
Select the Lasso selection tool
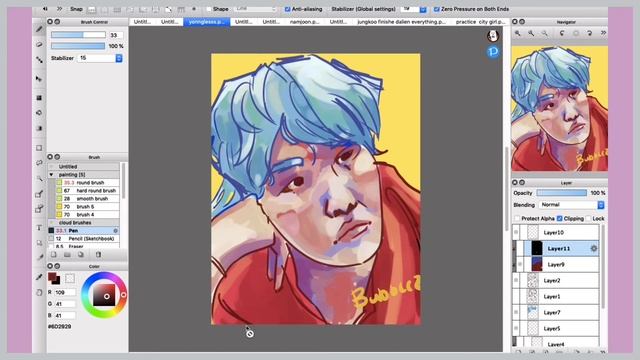pos(39,163)
